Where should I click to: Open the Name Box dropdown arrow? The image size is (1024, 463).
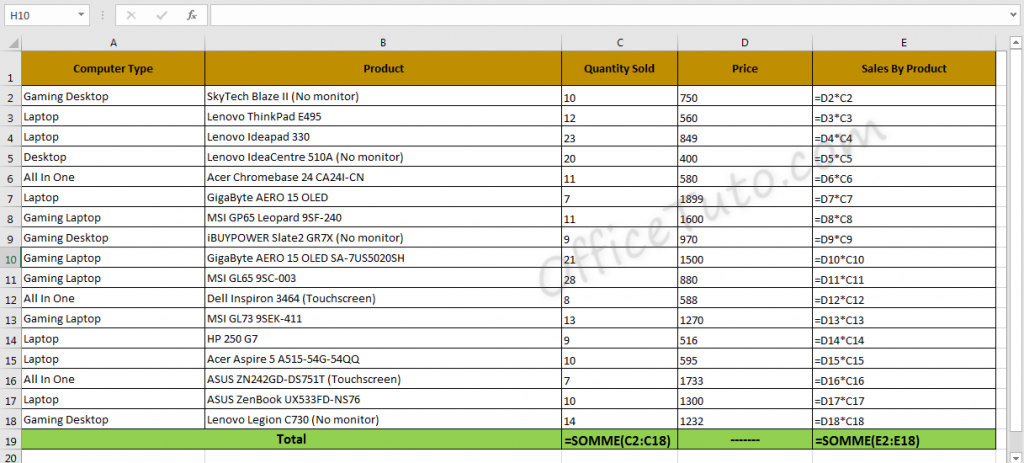coord(80,16)
